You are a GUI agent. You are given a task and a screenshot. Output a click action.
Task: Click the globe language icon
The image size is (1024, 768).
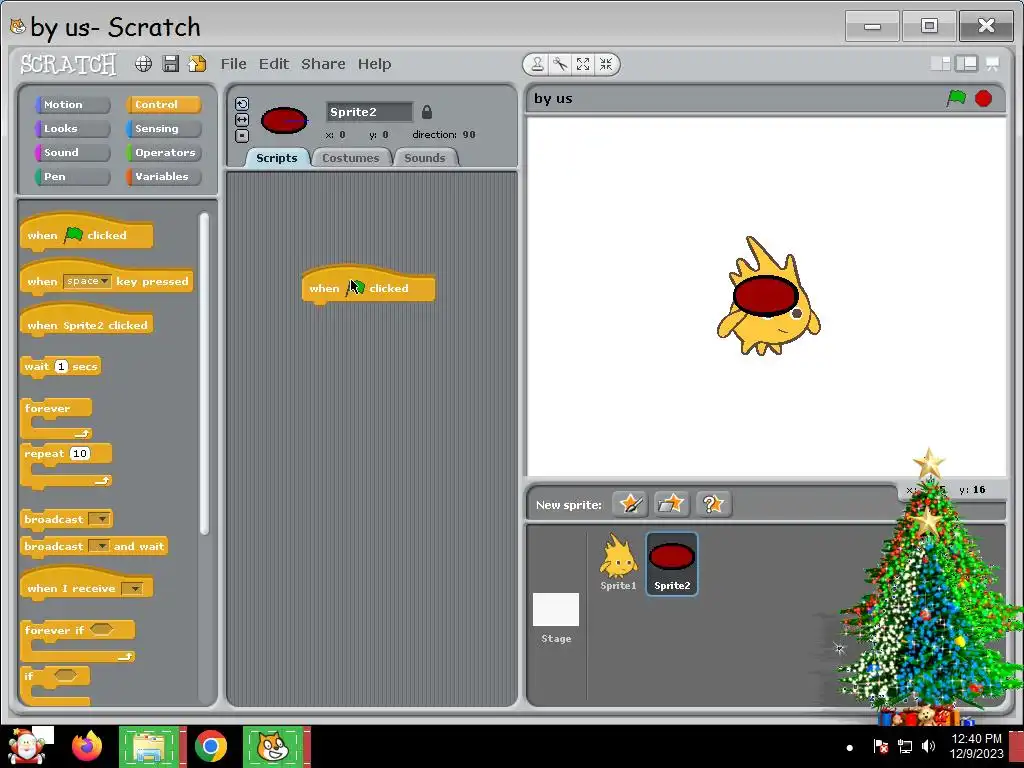point(143,63)
